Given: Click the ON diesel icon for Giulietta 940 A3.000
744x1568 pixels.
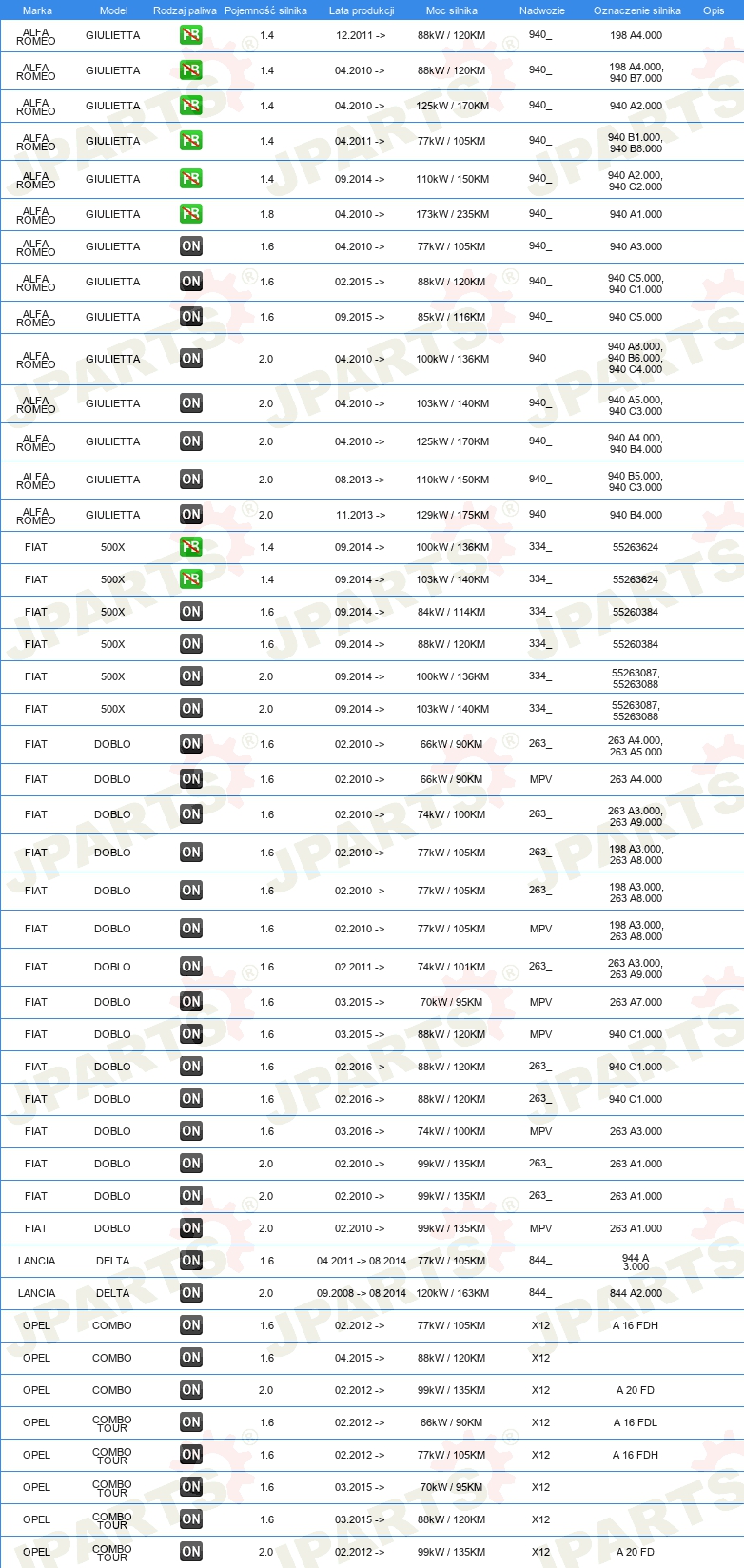Looking at the screenshot, I should pos(191,246).
